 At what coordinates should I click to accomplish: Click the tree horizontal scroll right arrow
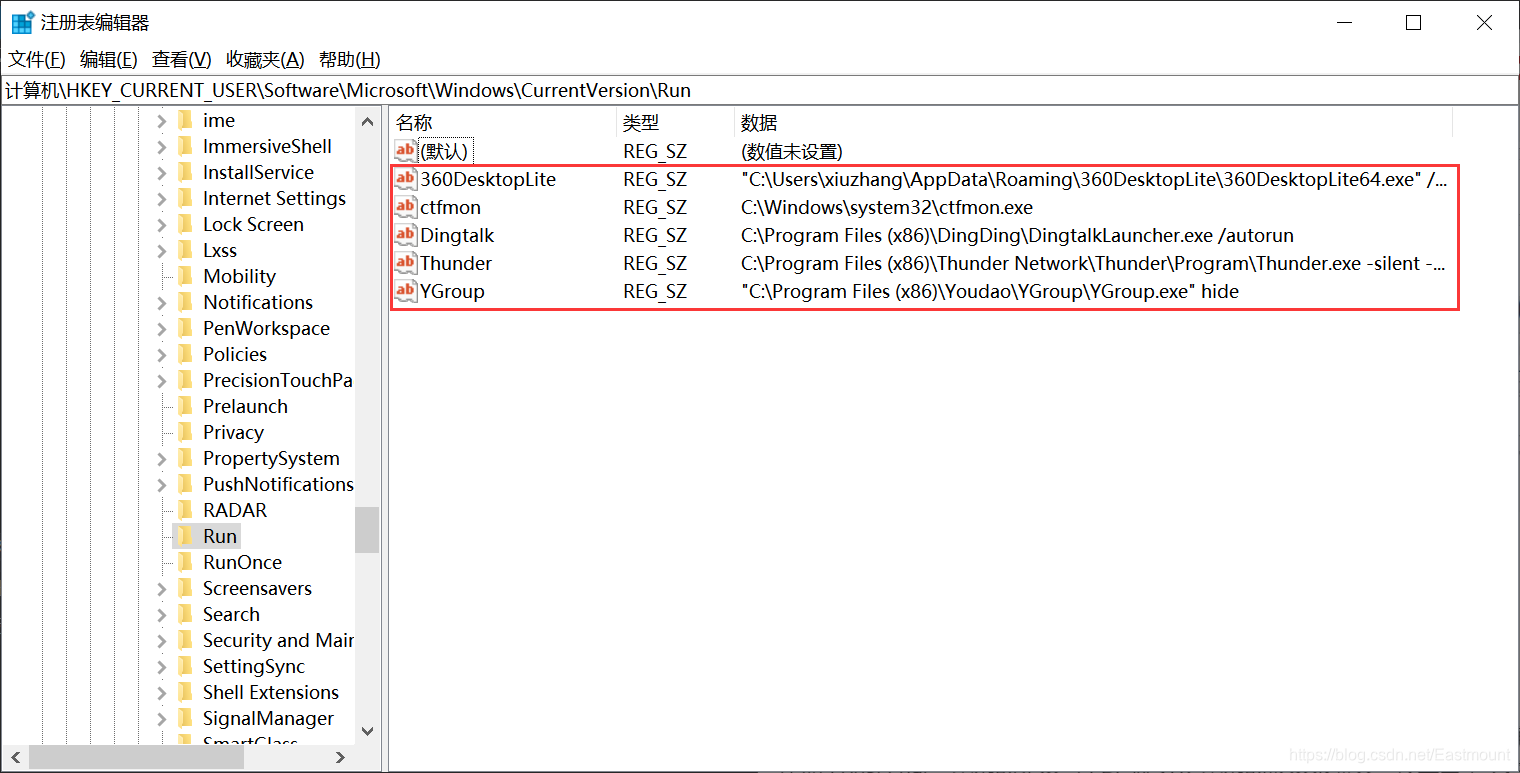340,758
